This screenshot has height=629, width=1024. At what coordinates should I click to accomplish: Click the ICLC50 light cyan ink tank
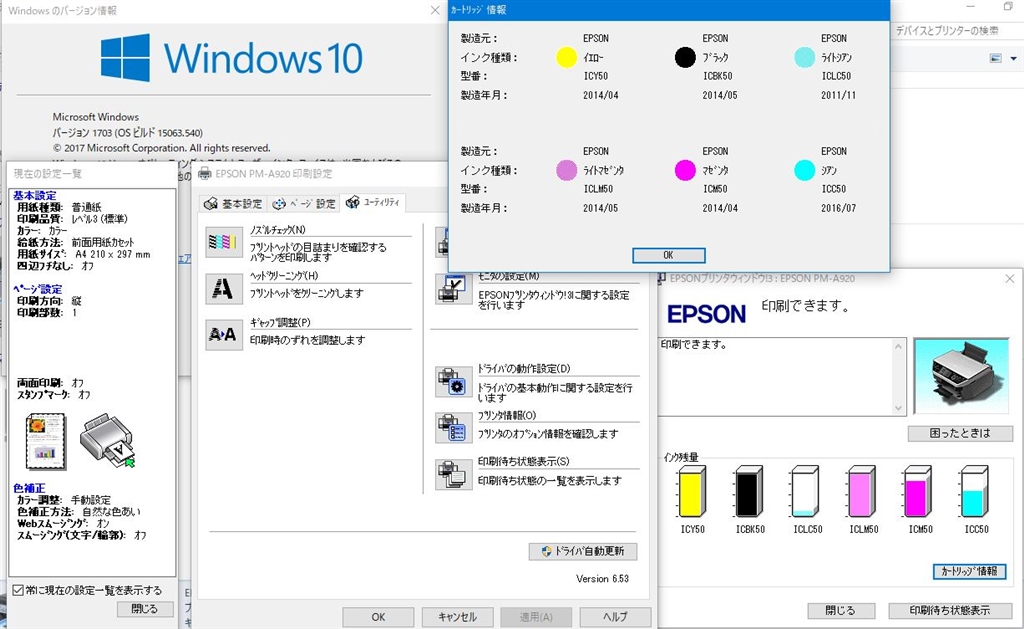pos(805,492)
